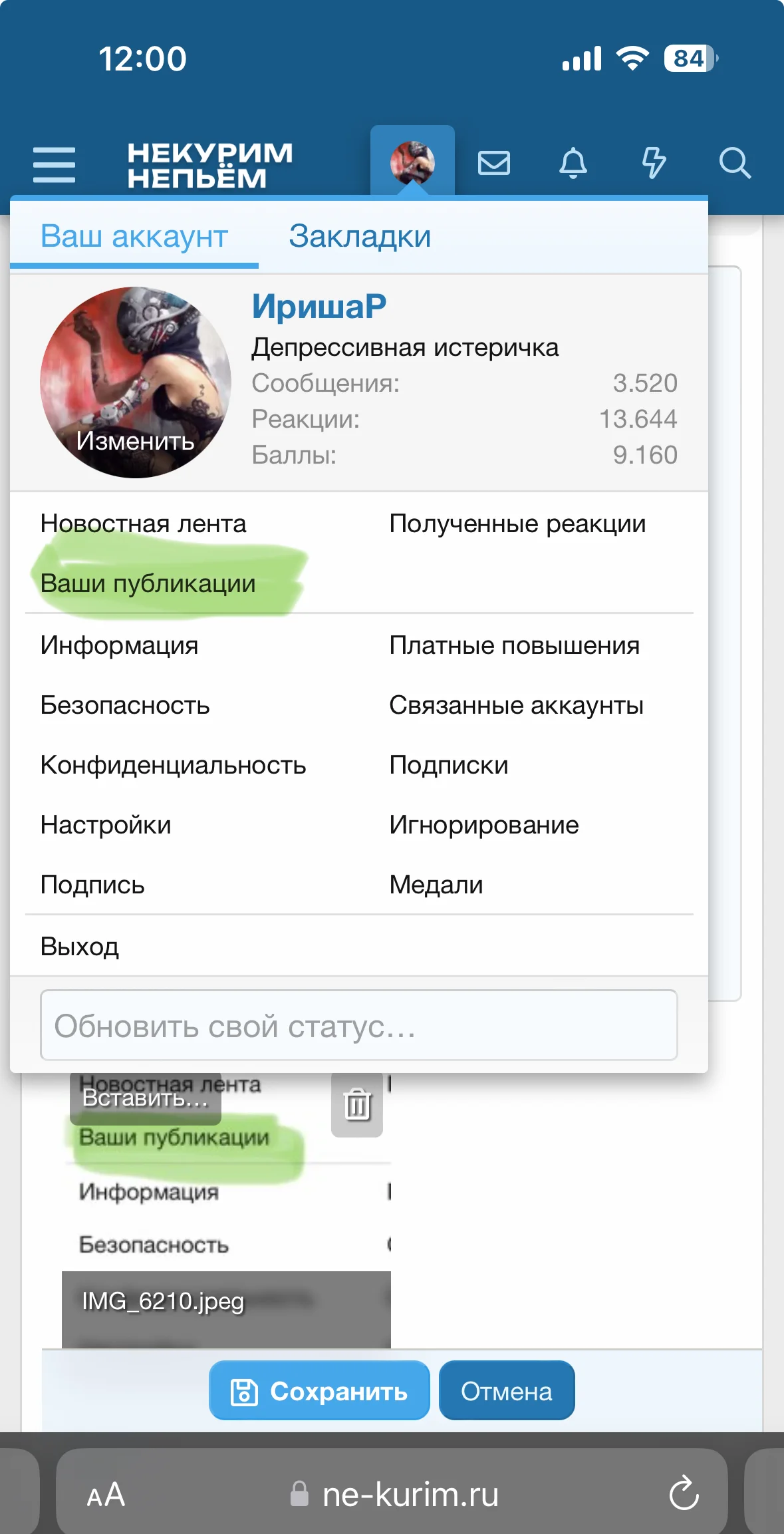The width and height of the screenshot is (784, 1534).
Task: Open the private messages envelope icon
Action: pyautogui.click(x=493, y=163)
